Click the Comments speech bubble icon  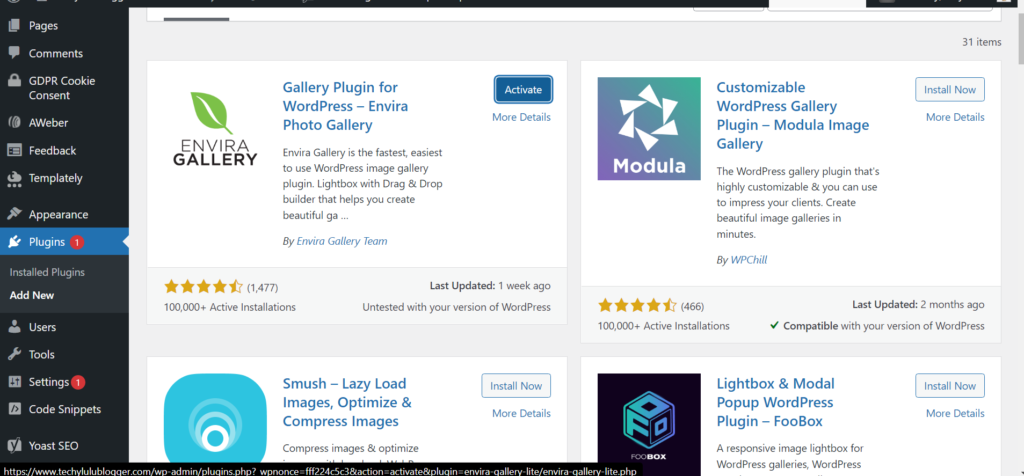tap(14, 53)
